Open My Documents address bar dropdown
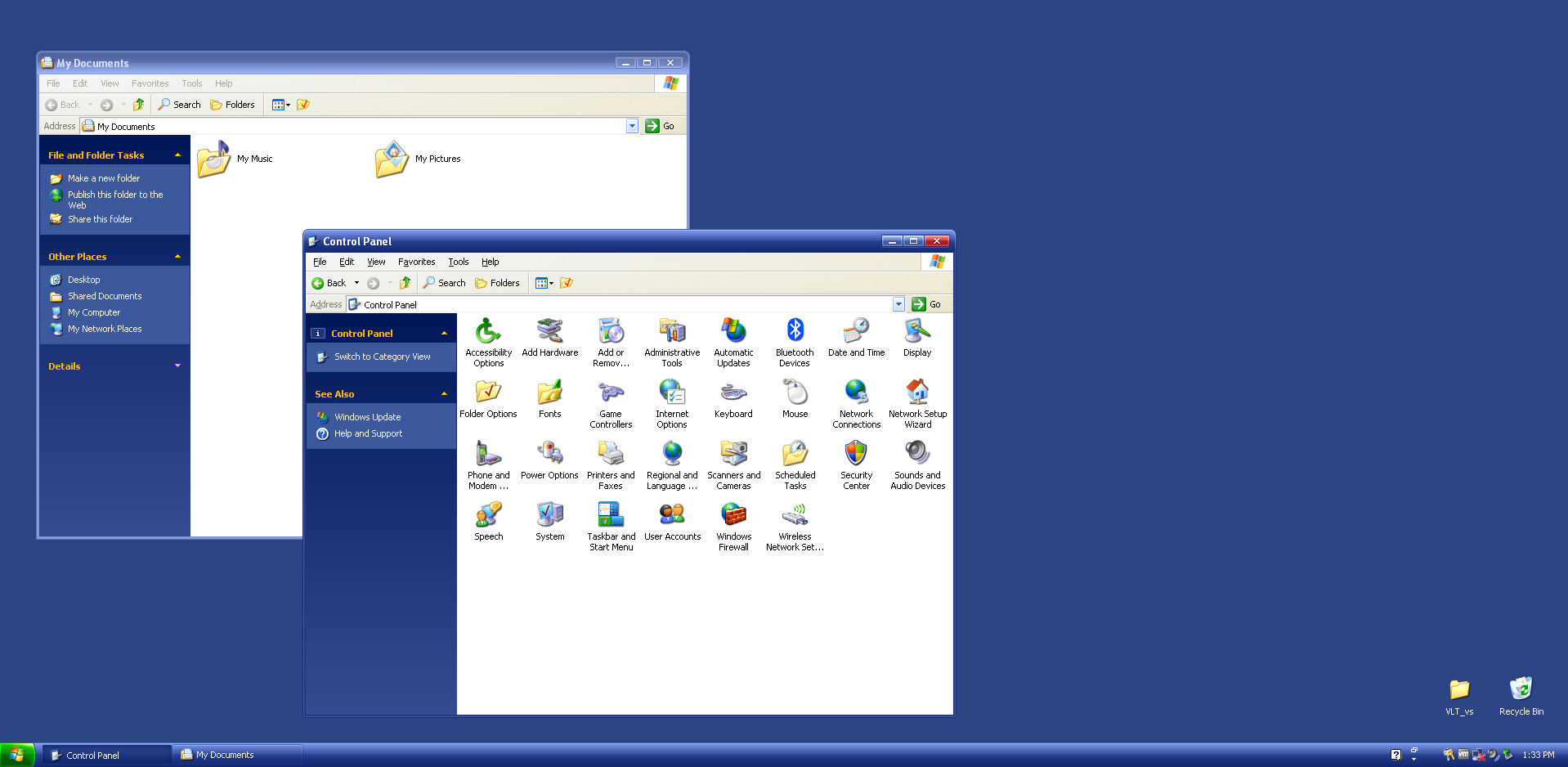This screenshot has width=1568, height=767. coord(632,126)
